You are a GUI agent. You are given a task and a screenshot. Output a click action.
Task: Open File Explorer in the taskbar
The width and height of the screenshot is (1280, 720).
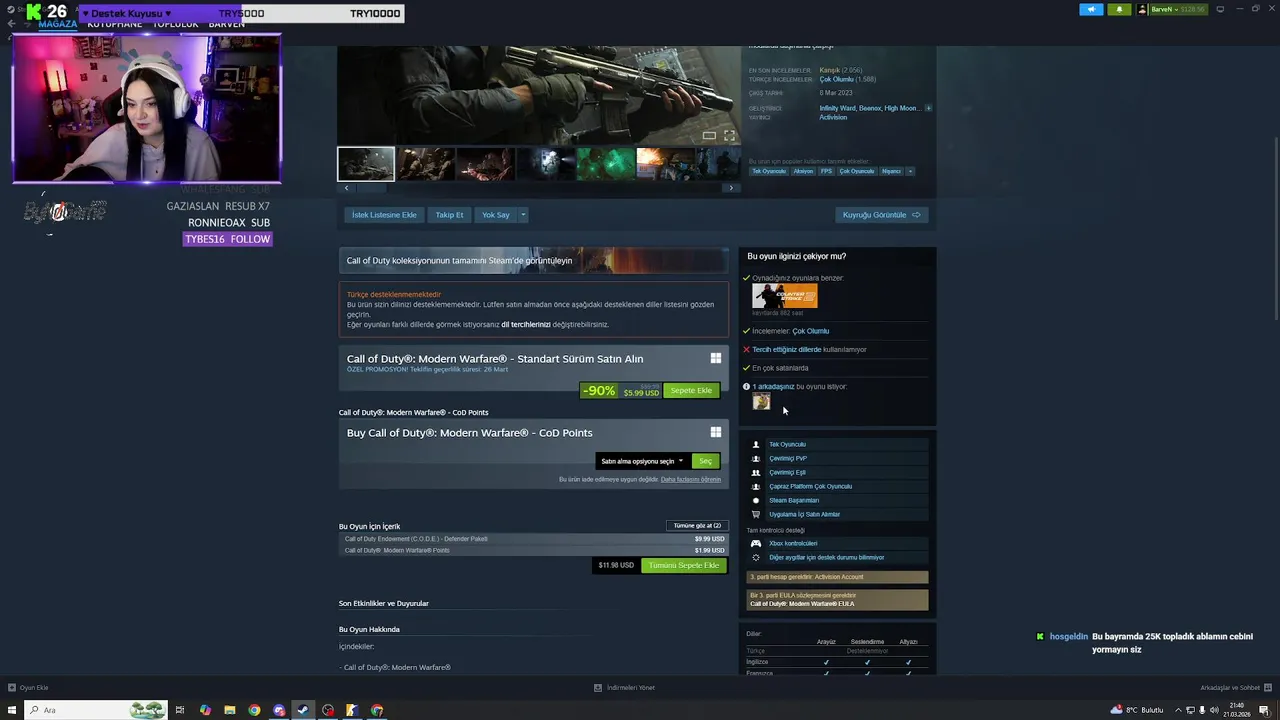click(229, 710)
